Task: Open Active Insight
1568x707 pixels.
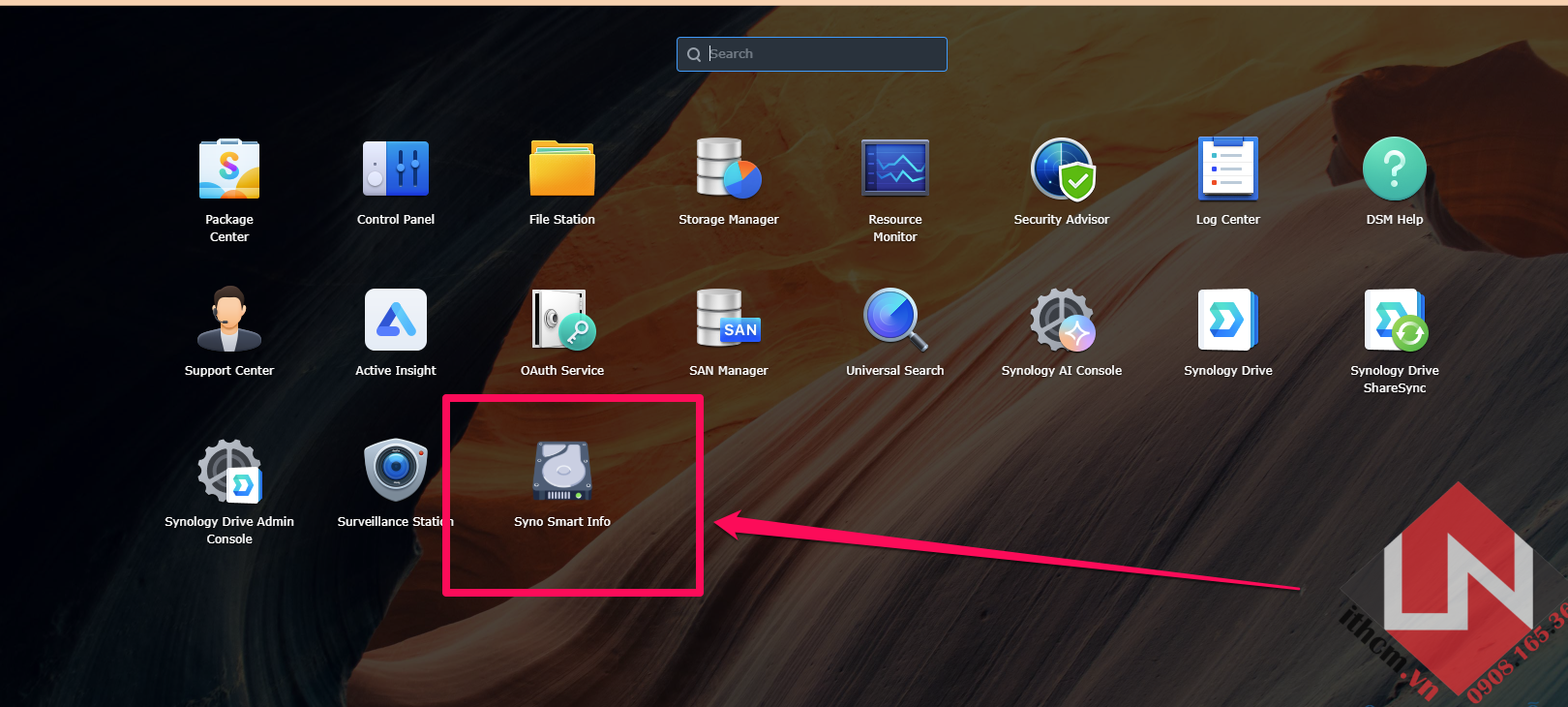Action: pos(396,320)
